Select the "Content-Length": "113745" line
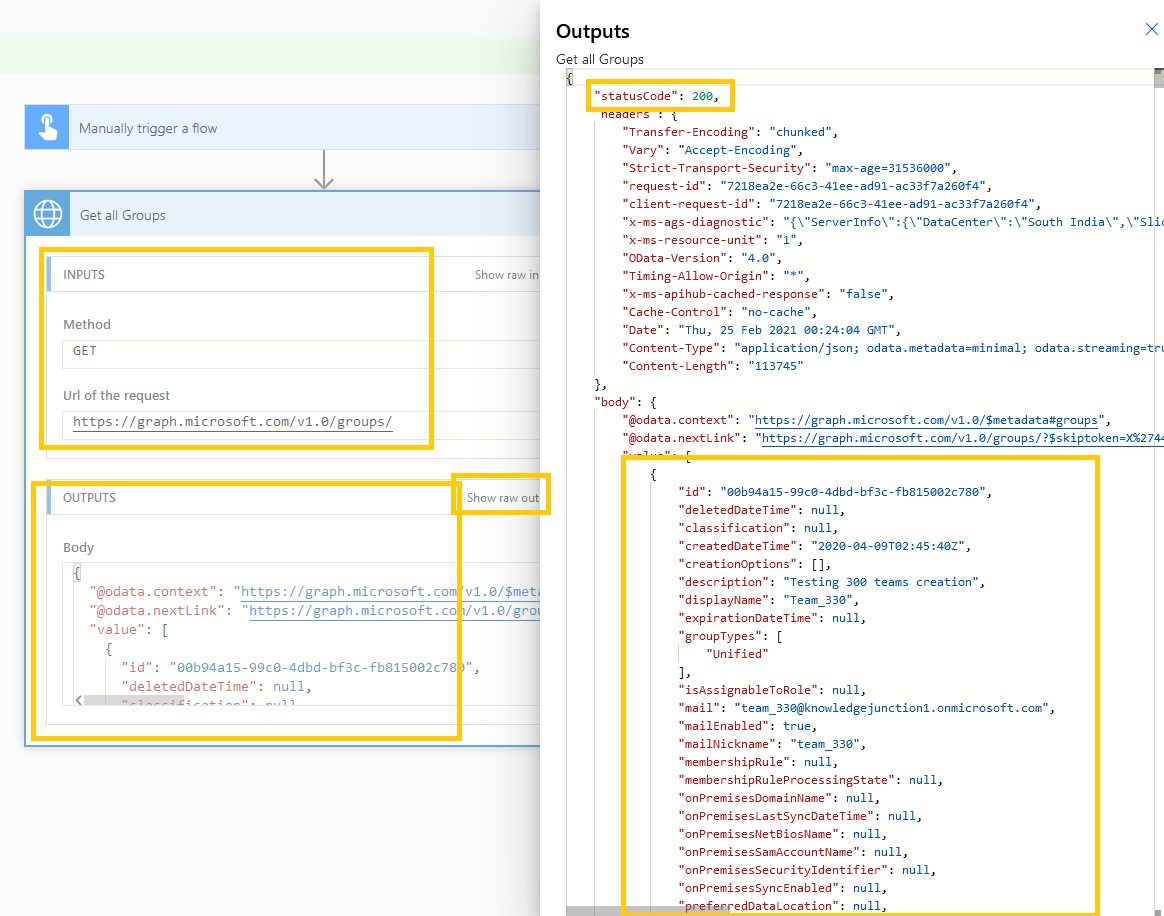Image resolution: width=1164 pixels, height=916 pixels. [x=713, y=366]
